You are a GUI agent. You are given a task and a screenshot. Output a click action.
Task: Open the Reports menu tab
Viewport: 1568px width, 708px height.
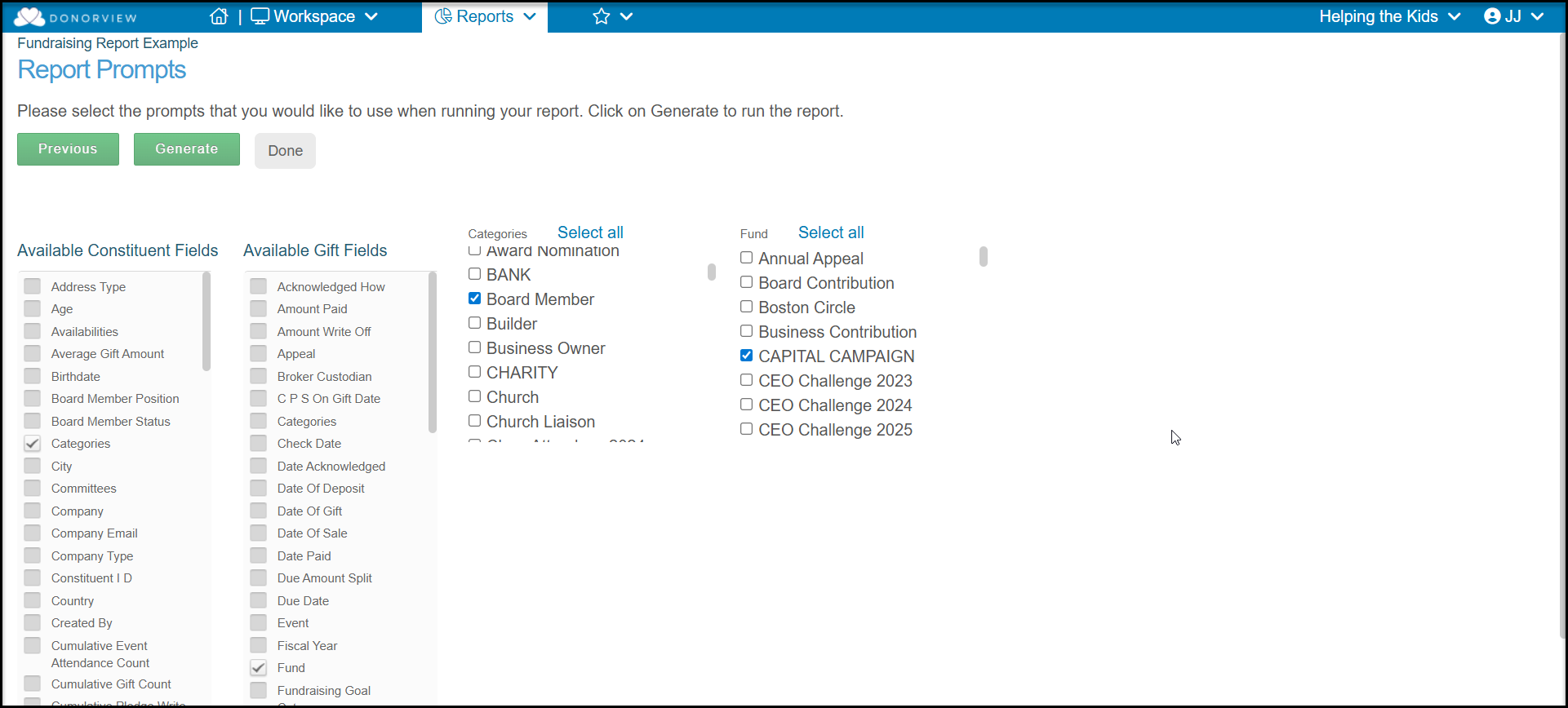click(485, 16)
